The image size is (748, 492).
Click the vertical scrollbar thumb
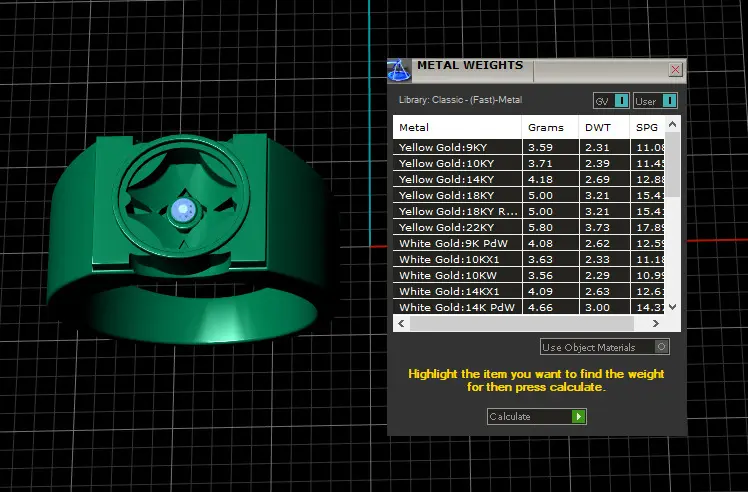(x=673, y=165)
